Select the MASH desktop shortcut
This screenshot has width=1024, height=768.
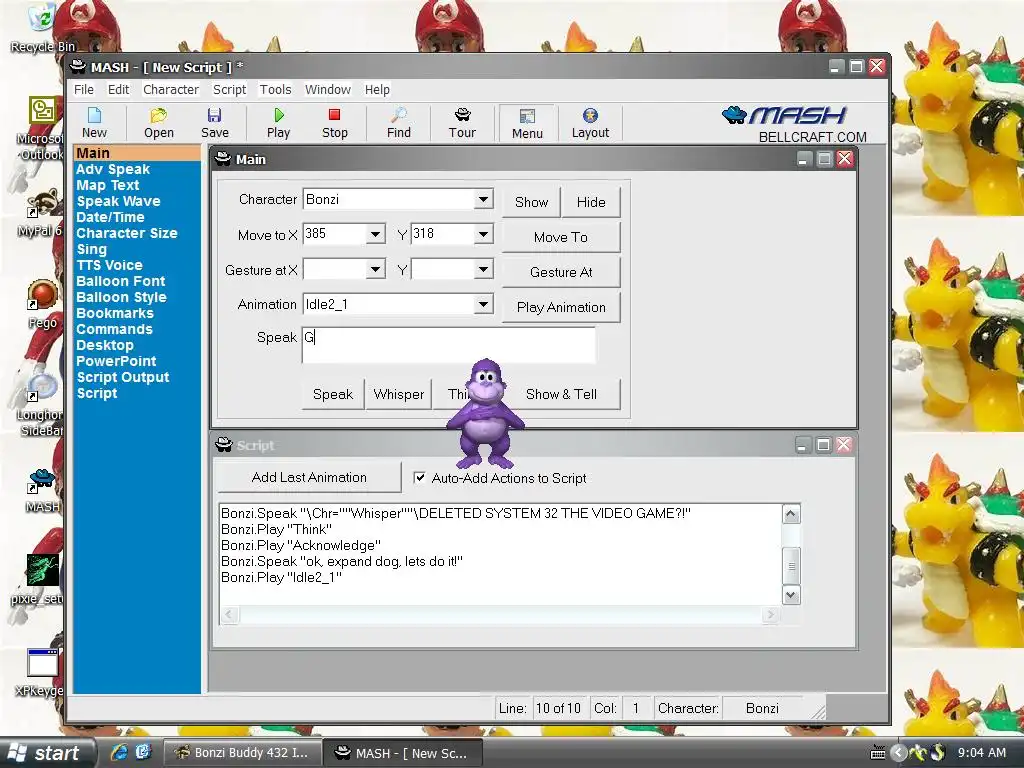coord(42,491)
